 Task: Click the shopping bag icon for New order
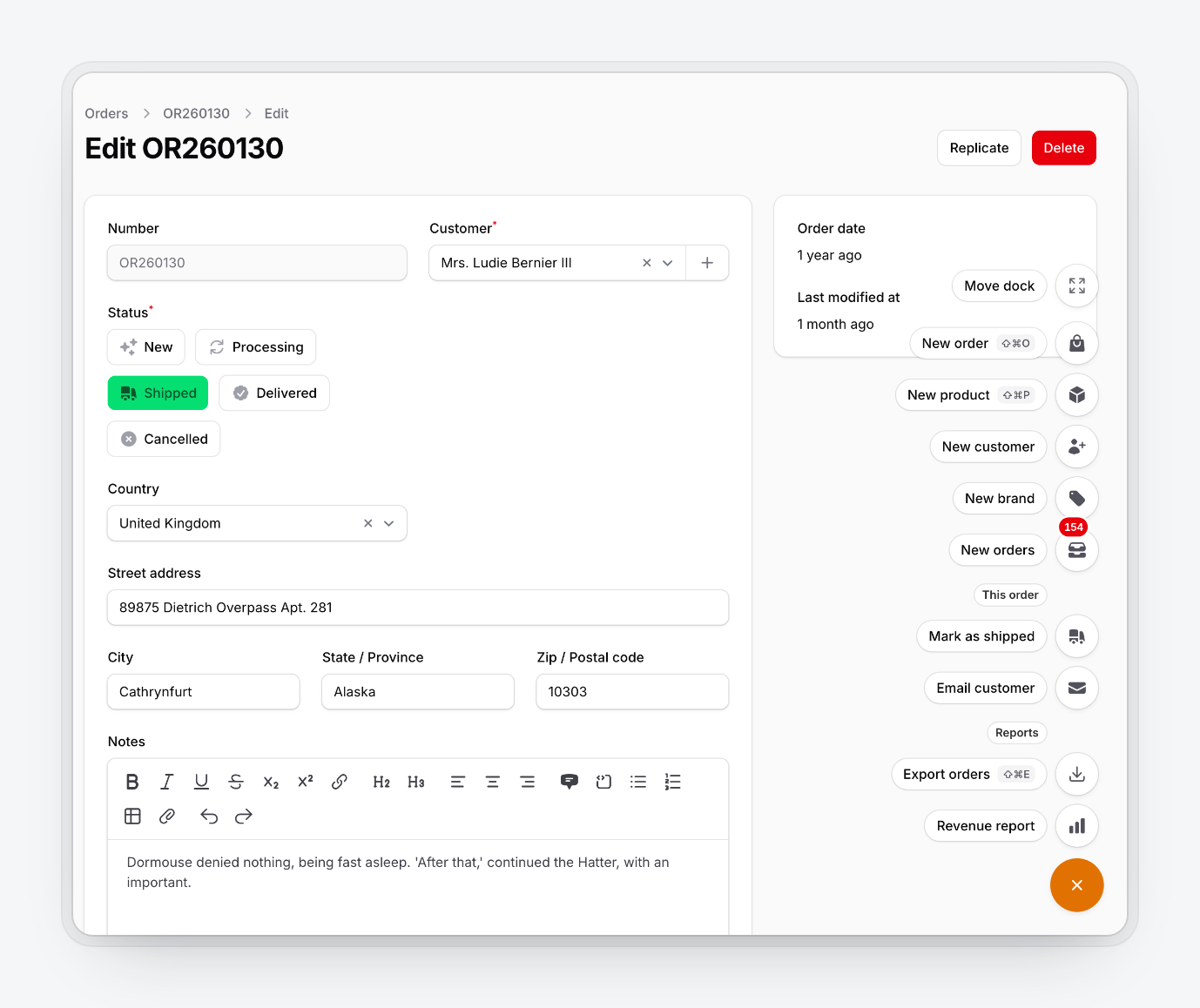(1077, 343)
